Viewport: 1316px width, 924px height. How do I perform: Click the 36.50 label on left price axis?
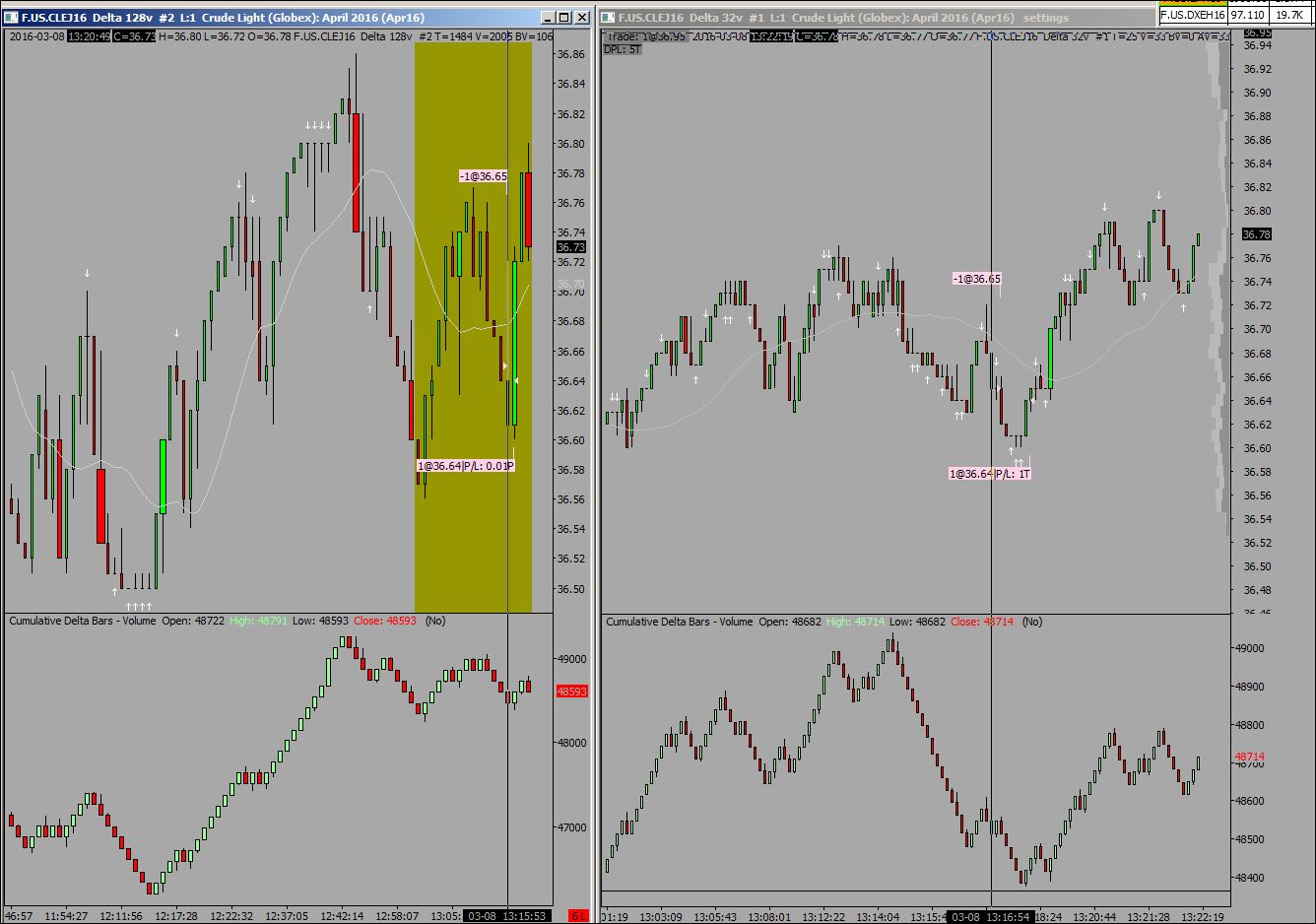tap(570, 589)
